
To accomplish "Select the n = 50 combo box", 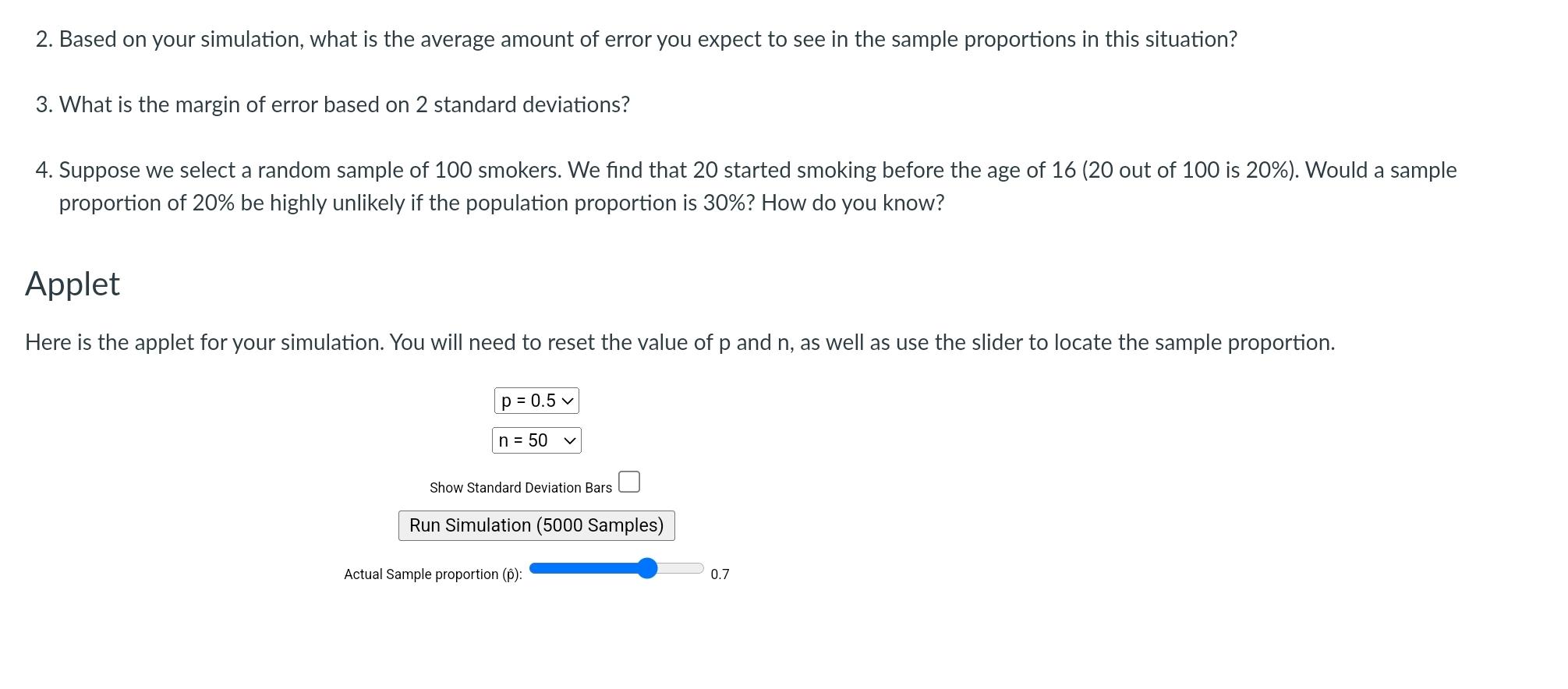I will click(536, 440).
